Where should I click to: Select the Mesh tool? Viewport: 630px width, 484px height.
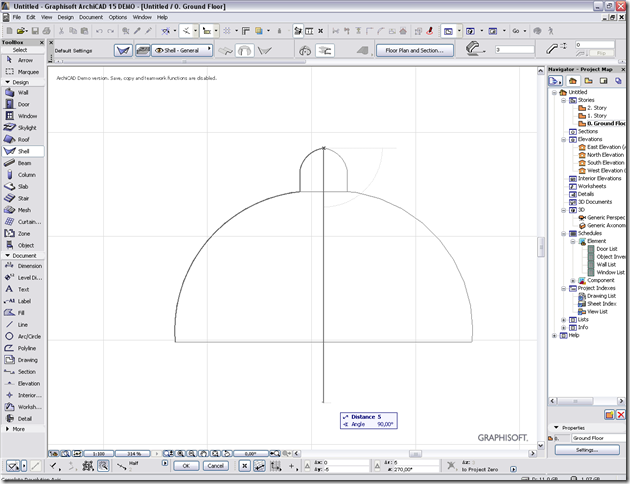22,210
